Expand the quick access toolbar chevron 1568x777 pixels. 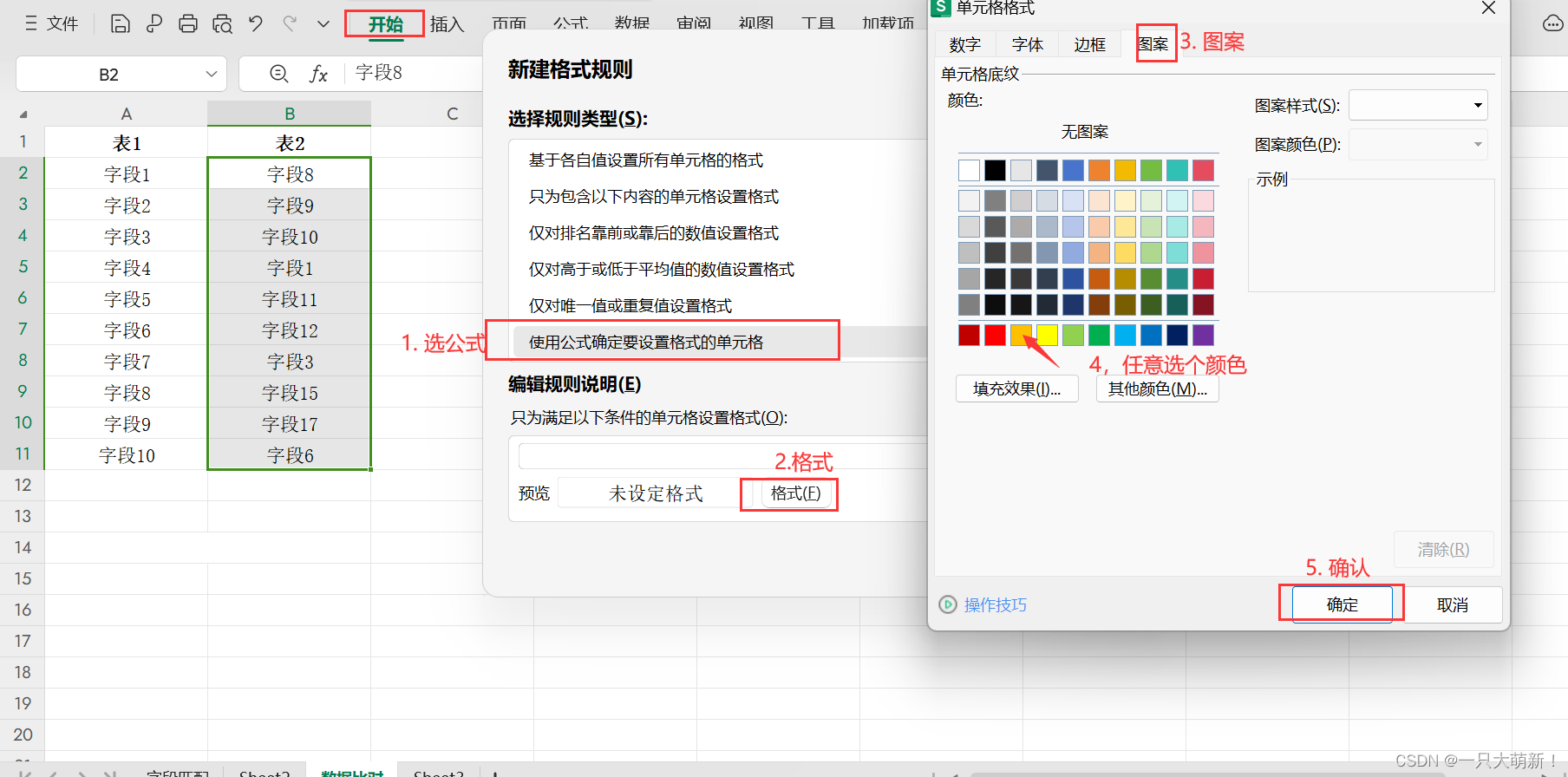(323, 24)
